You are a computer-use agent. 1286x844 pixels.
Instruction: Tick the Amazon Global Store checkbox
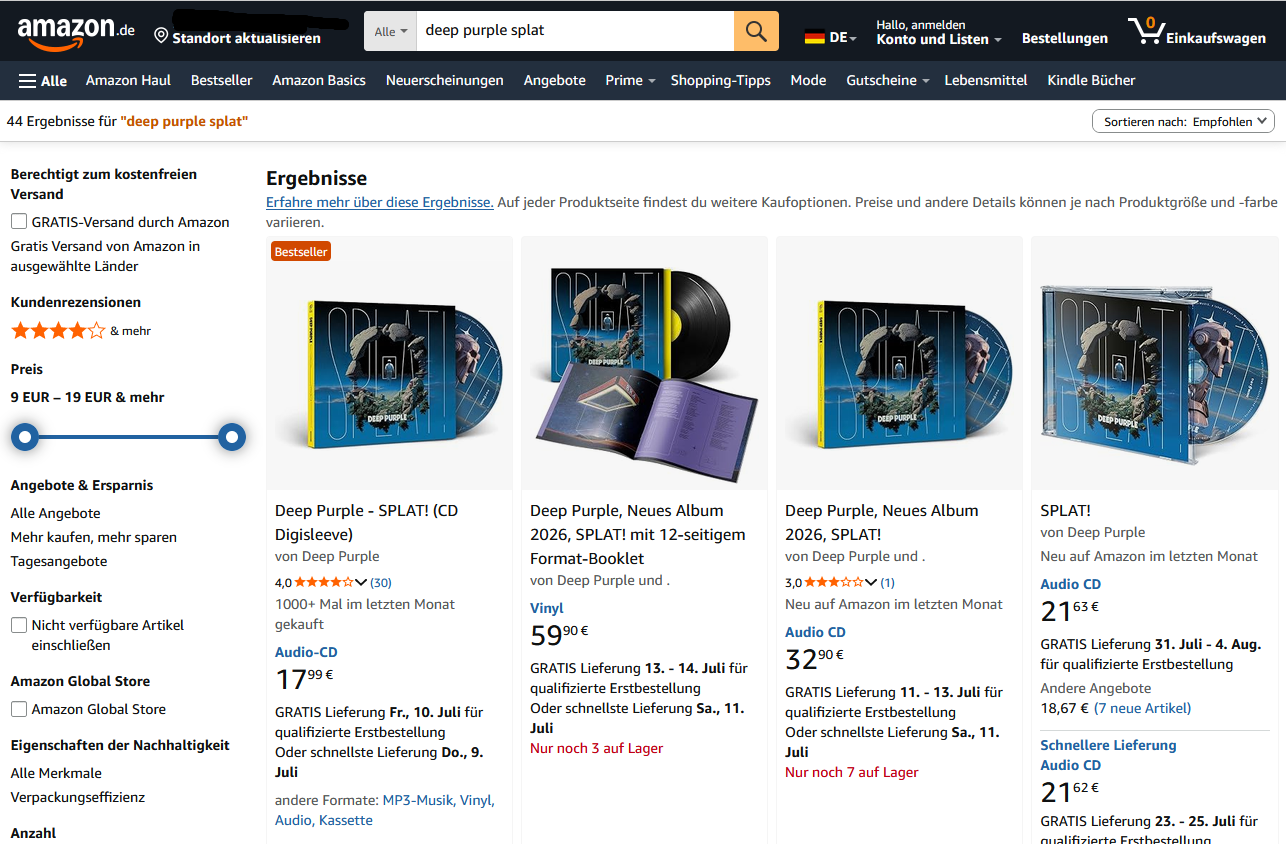click(x=19, y=708)
